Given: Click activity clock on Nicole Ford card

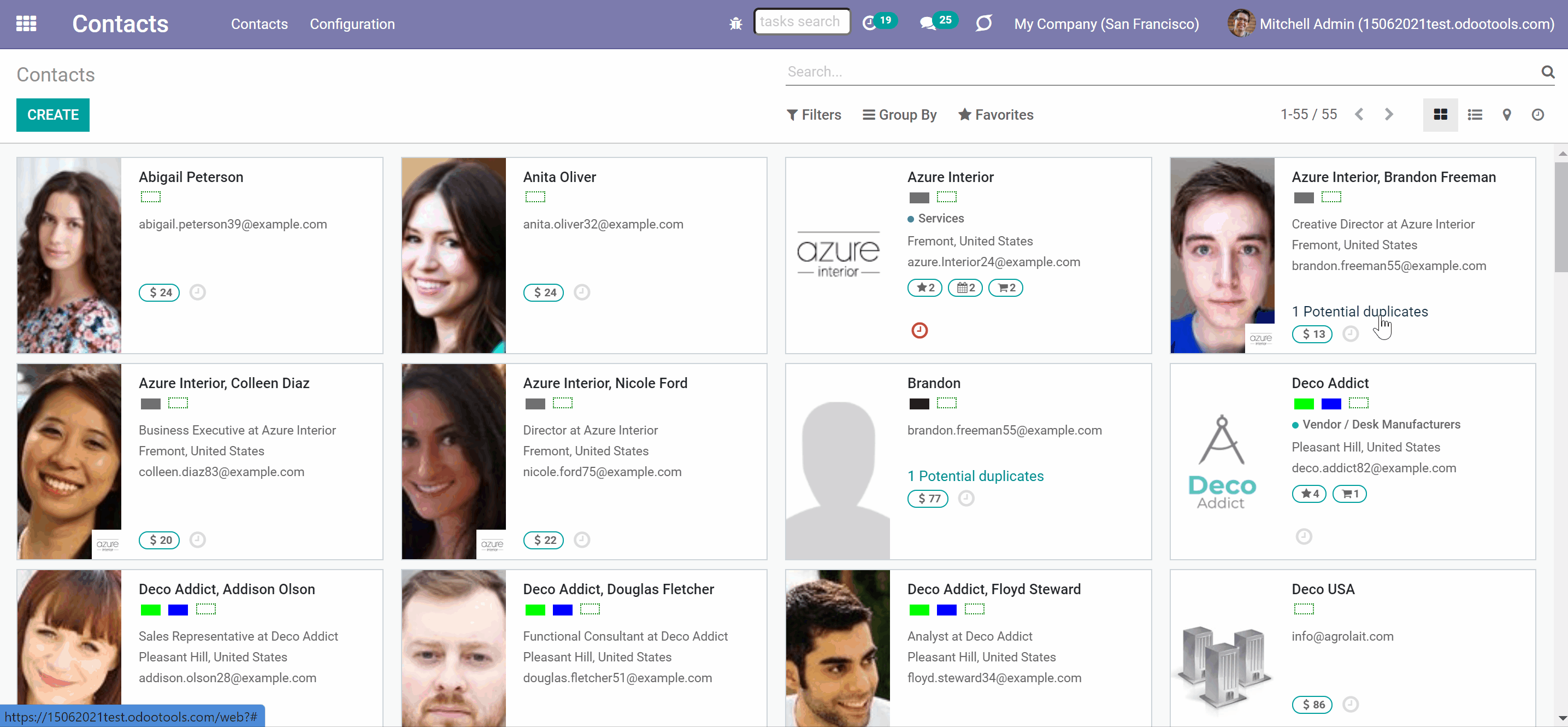Looking at the screenshot, I should (582, 540).
